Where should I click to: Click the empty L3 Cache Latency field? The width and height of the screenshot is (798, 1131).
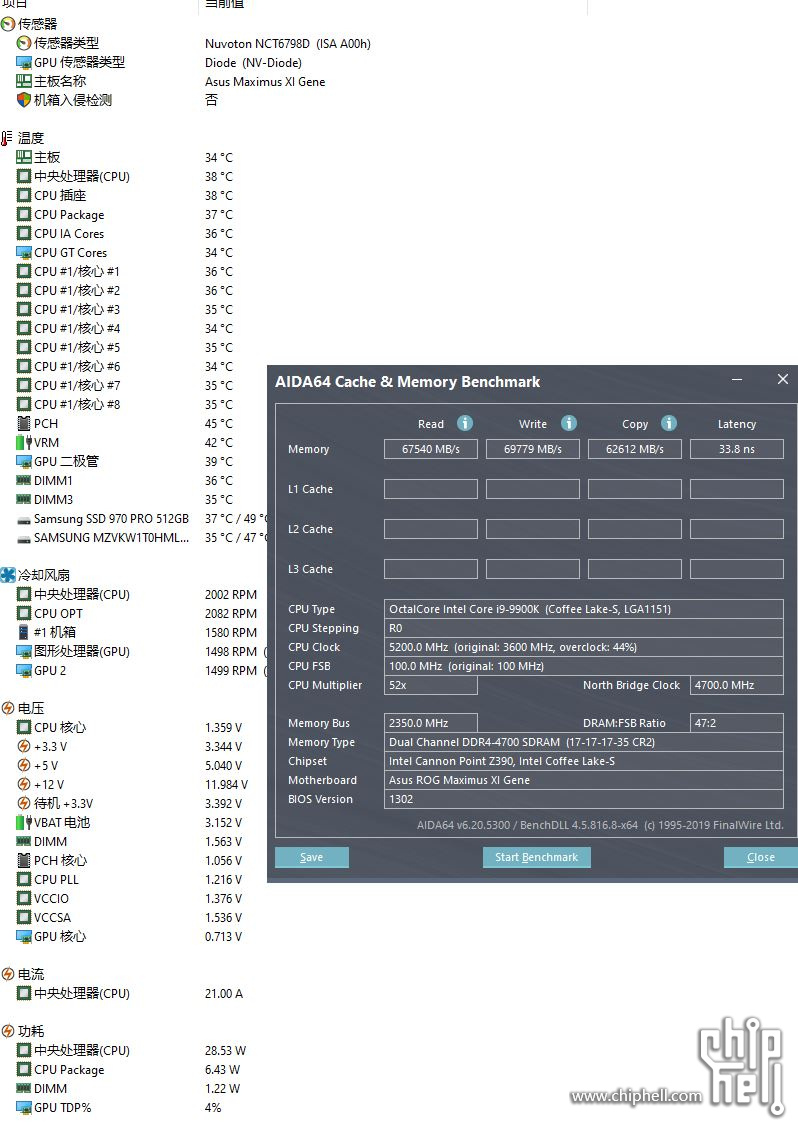737,569
